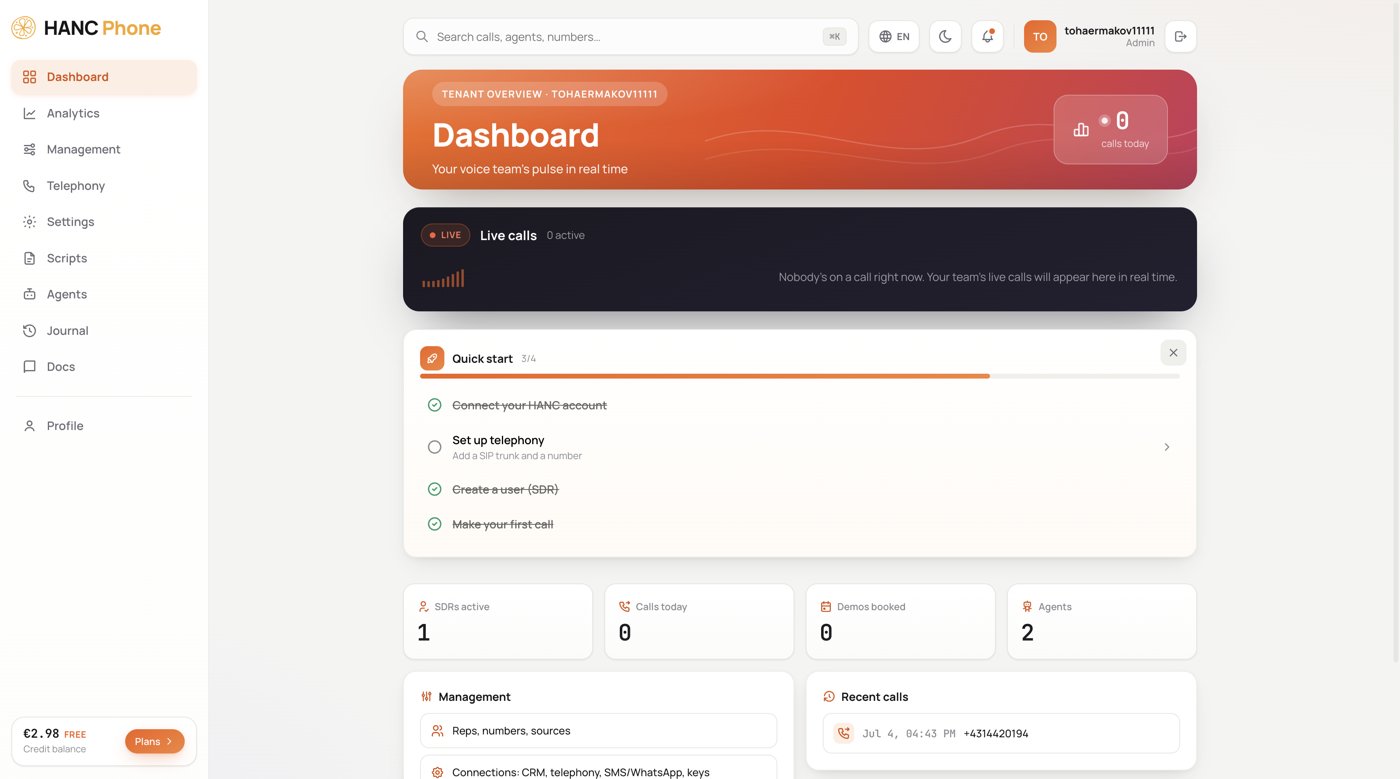Expand Set up telephony step chevron
The image size is (1400, 779).
click(x=1167, y=447)
